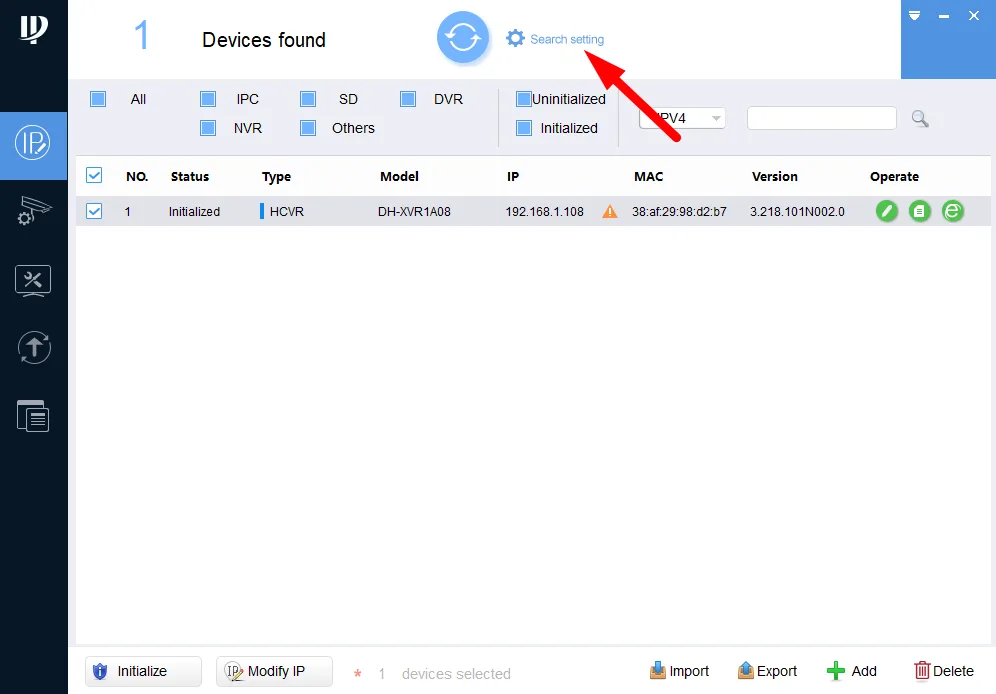Screen dimensions: 996x694
Task: Click the Export button
Action: [767, 671]
